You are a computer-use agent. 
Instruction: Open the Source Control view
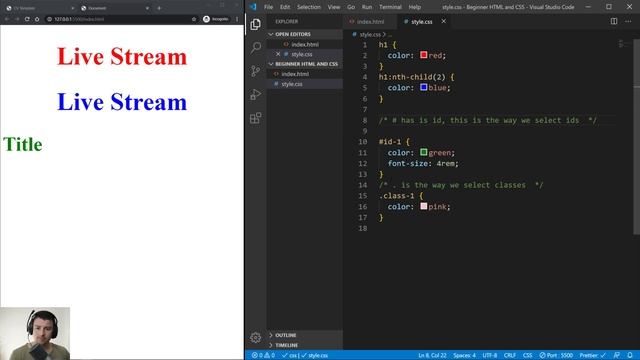coord(256,71)
